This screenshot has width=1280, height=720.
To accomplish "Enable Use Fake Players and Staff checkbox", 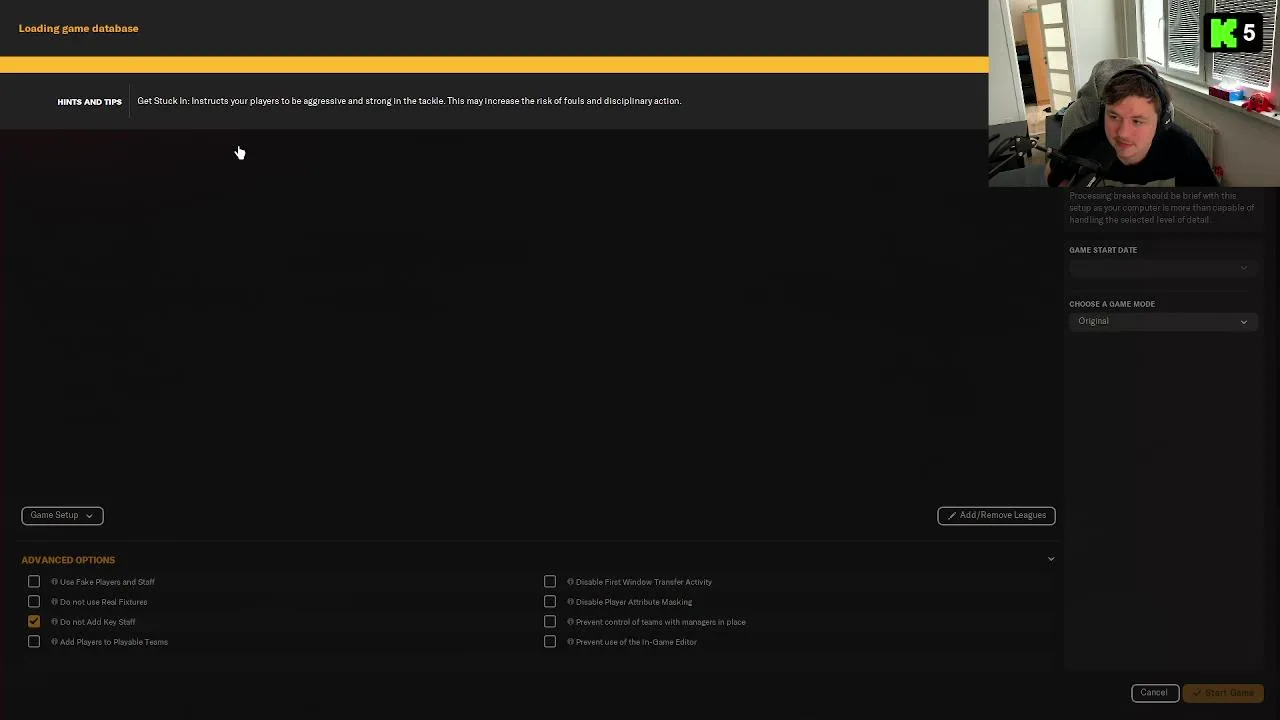I will (34, 582).
